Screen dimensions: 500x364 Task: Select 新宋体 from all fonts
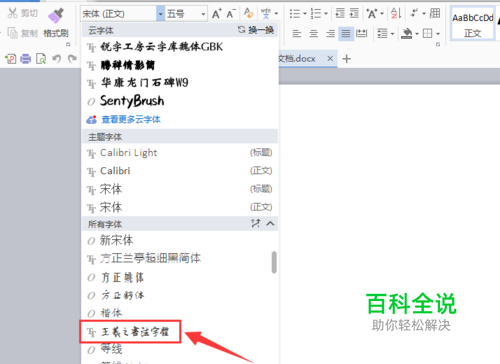click(x=177, y=240)
